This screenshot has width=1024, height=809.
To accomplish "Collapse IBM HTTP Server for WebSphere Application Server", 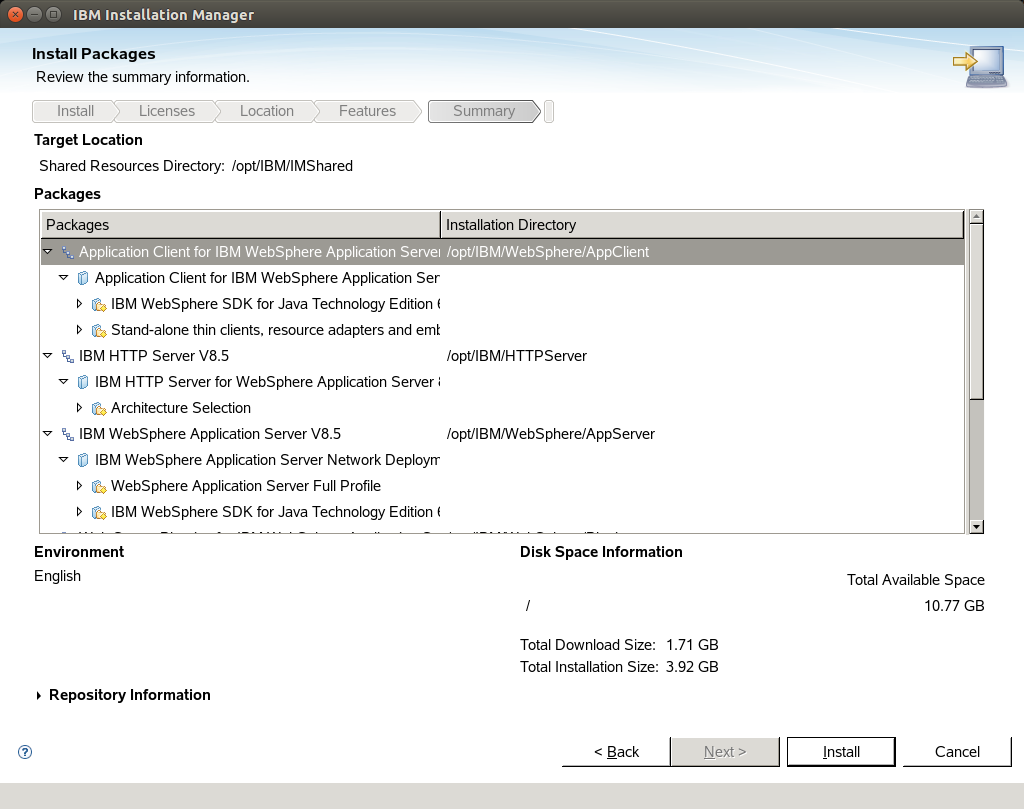I will pos(63,381).
